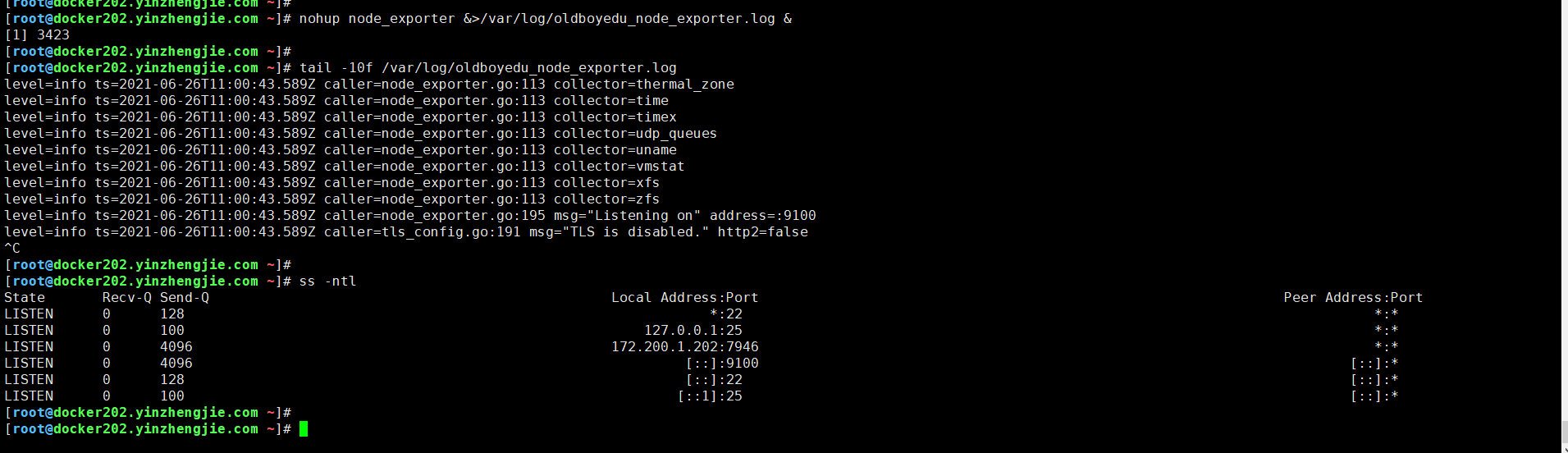
Task: Click the collector=vmstat log entry
Action: (x=345, y=166)
